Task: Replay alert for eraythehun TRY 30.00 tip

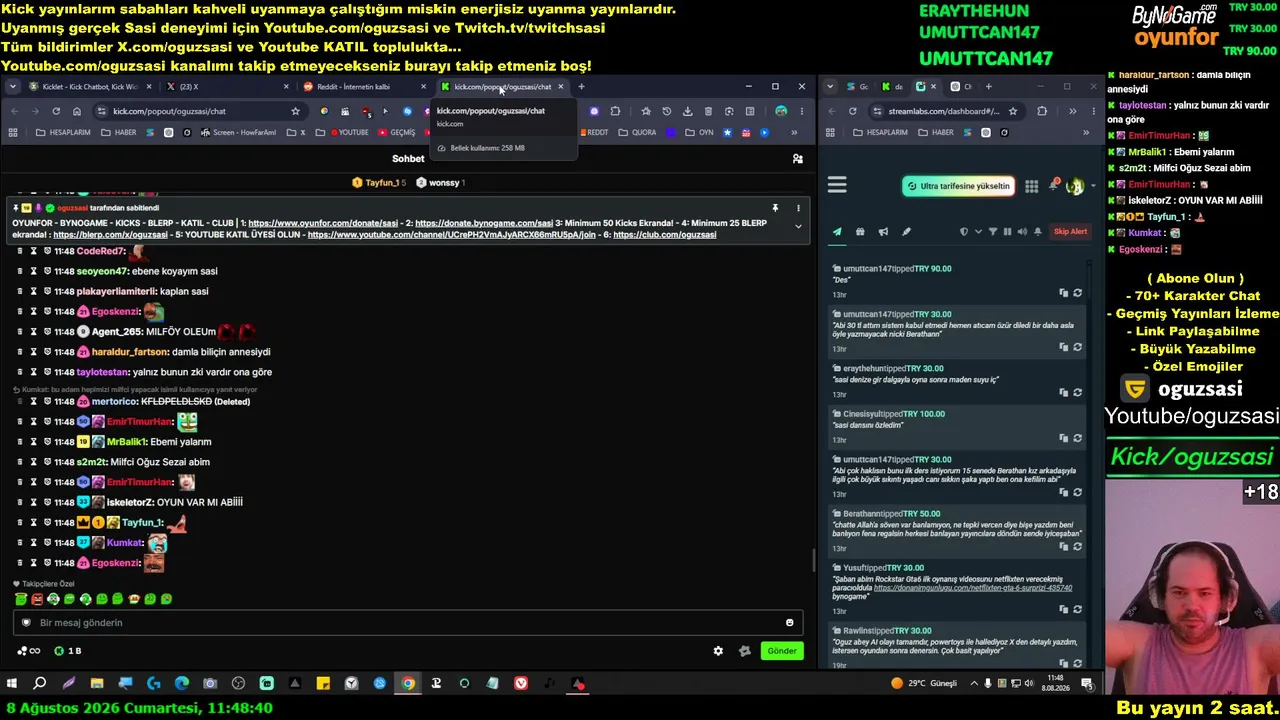Action: point(1077,393)
